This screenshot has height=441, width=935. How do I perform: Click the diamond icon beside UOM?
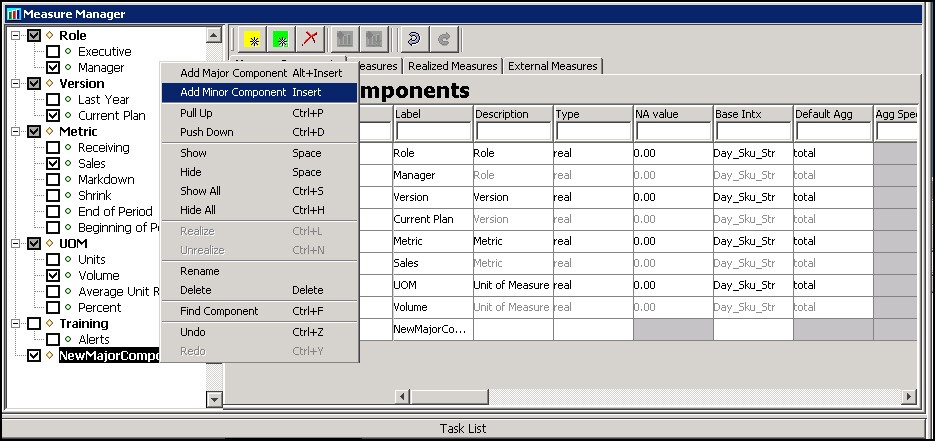[x=49, y=243]
